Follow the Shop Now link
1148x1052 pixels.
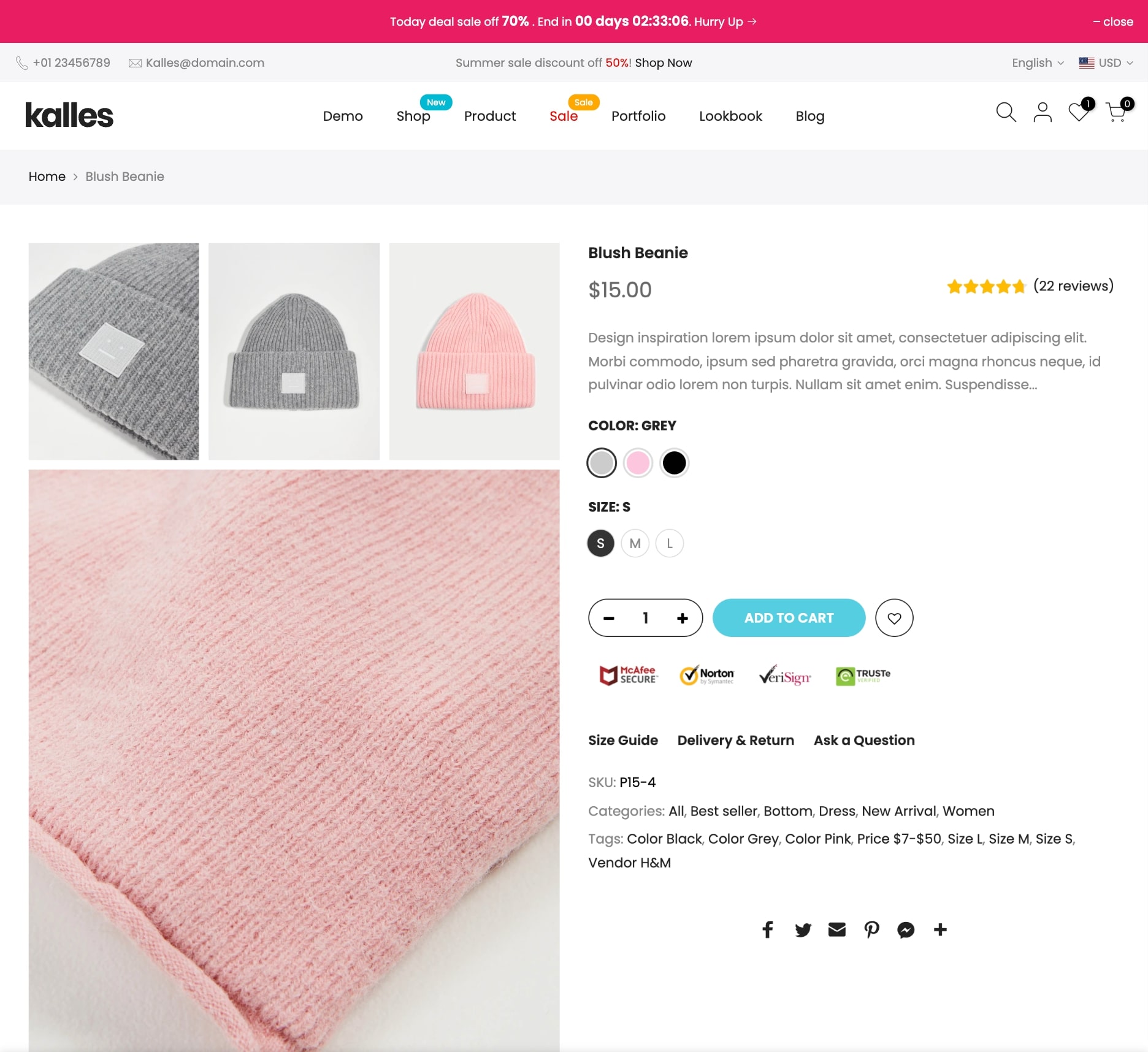coord(664,63)
